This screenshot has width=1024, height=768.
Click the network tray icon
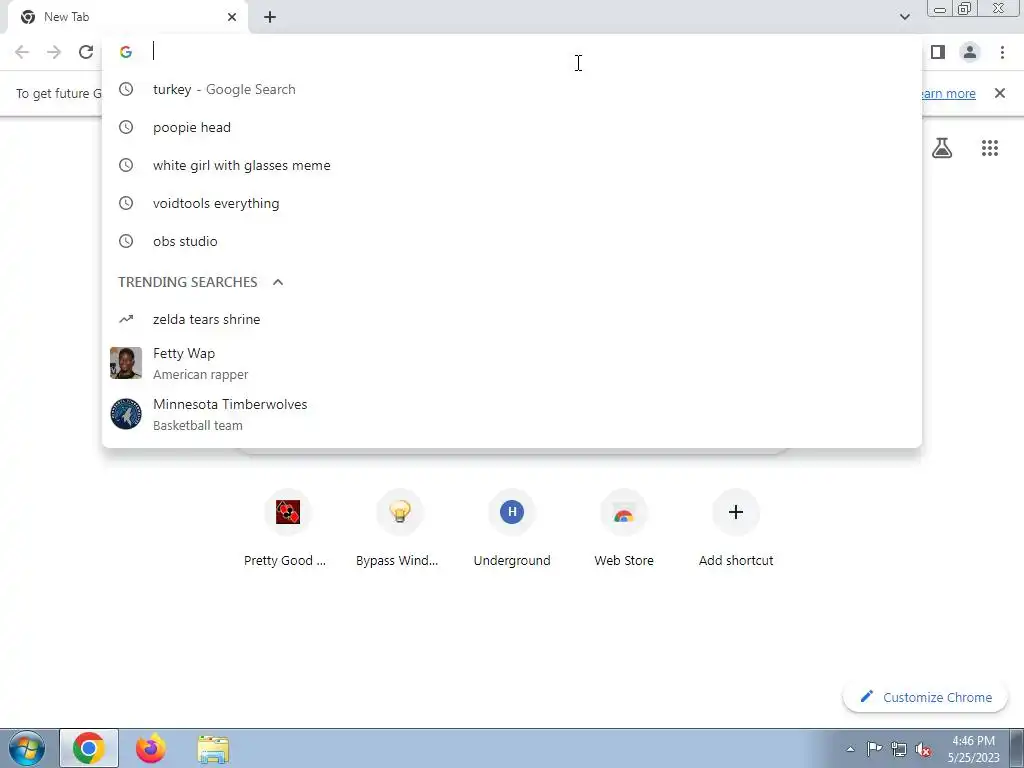click(x=899, y=749)
